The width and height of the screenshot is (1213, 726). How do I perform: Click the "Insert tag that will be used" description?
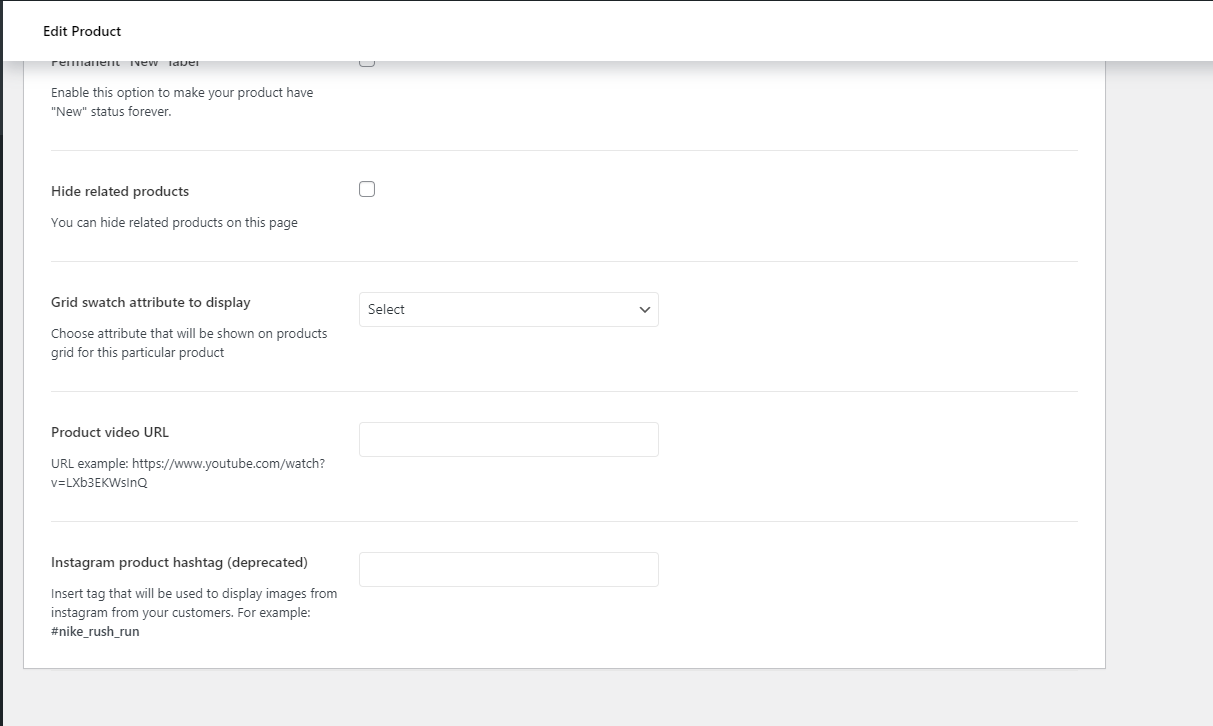(x=194, y=594)
